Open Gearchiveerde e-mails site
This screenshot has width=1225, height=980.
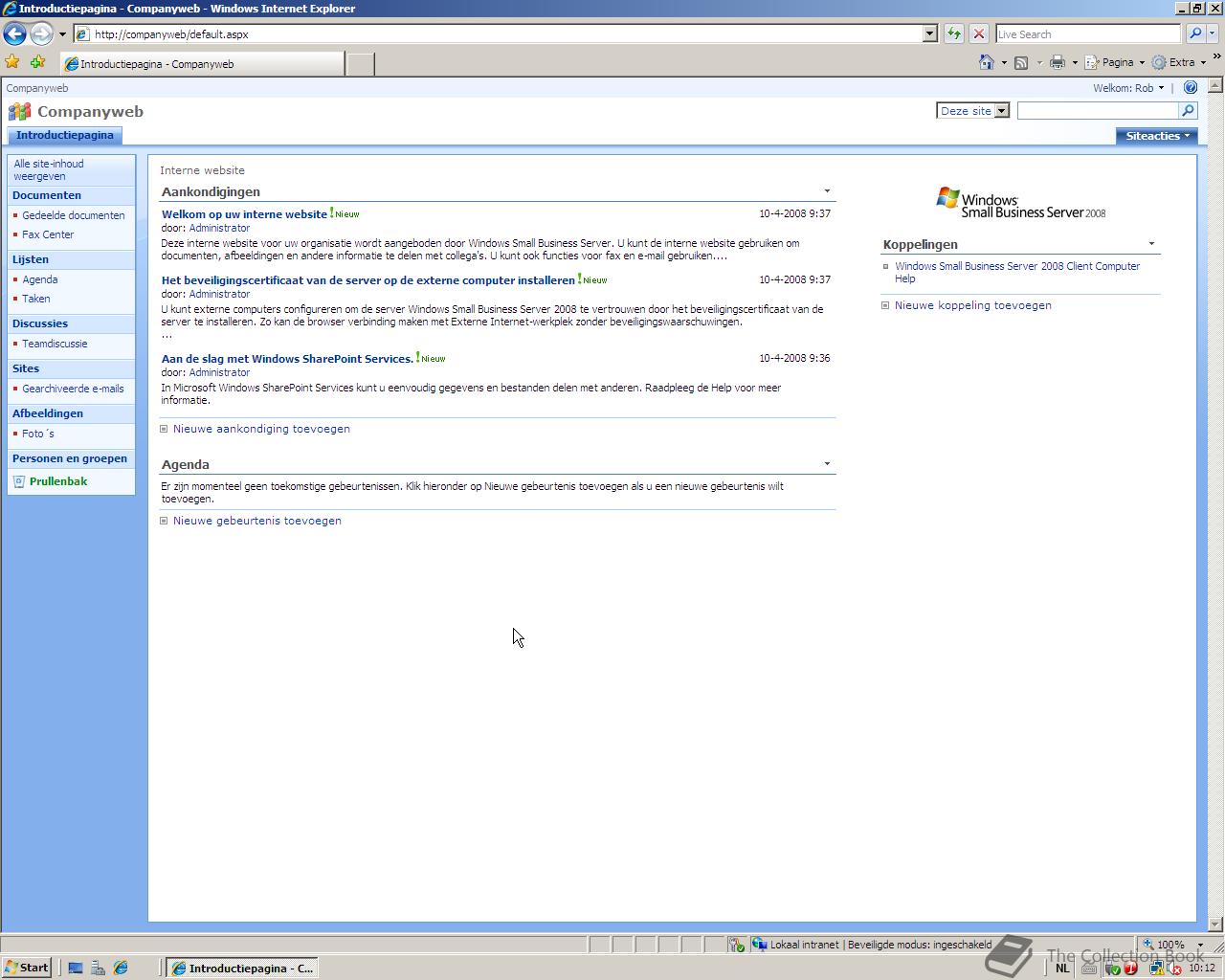[73, 389]
